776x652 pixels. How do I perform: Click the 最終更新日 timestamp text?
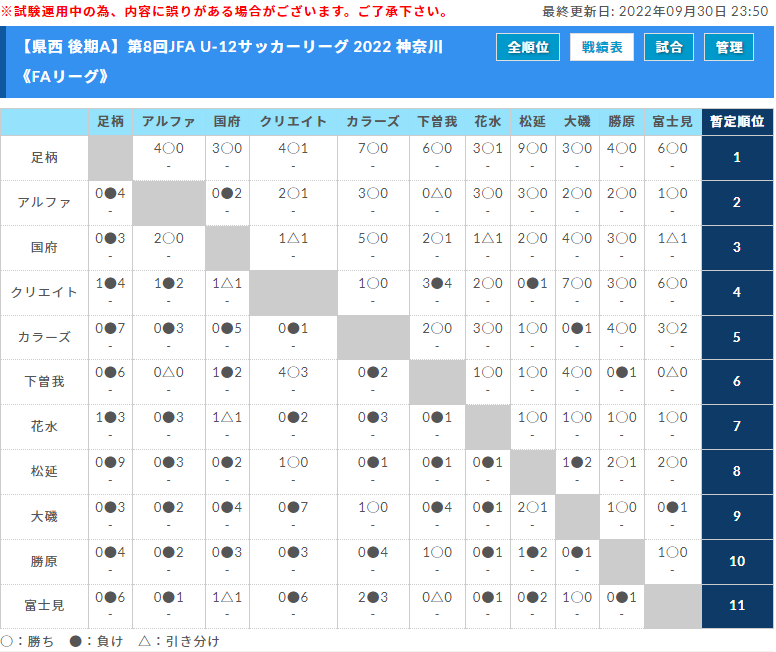pyautogui.click(x=655, y=11)
